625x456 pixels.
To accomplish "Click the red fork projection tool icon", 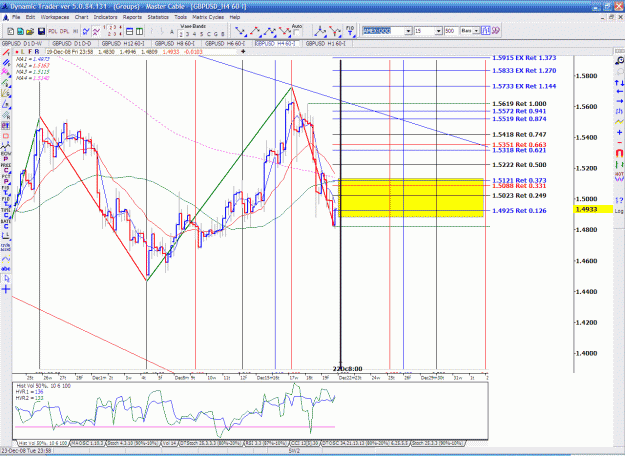I will [x=335, y=31].
